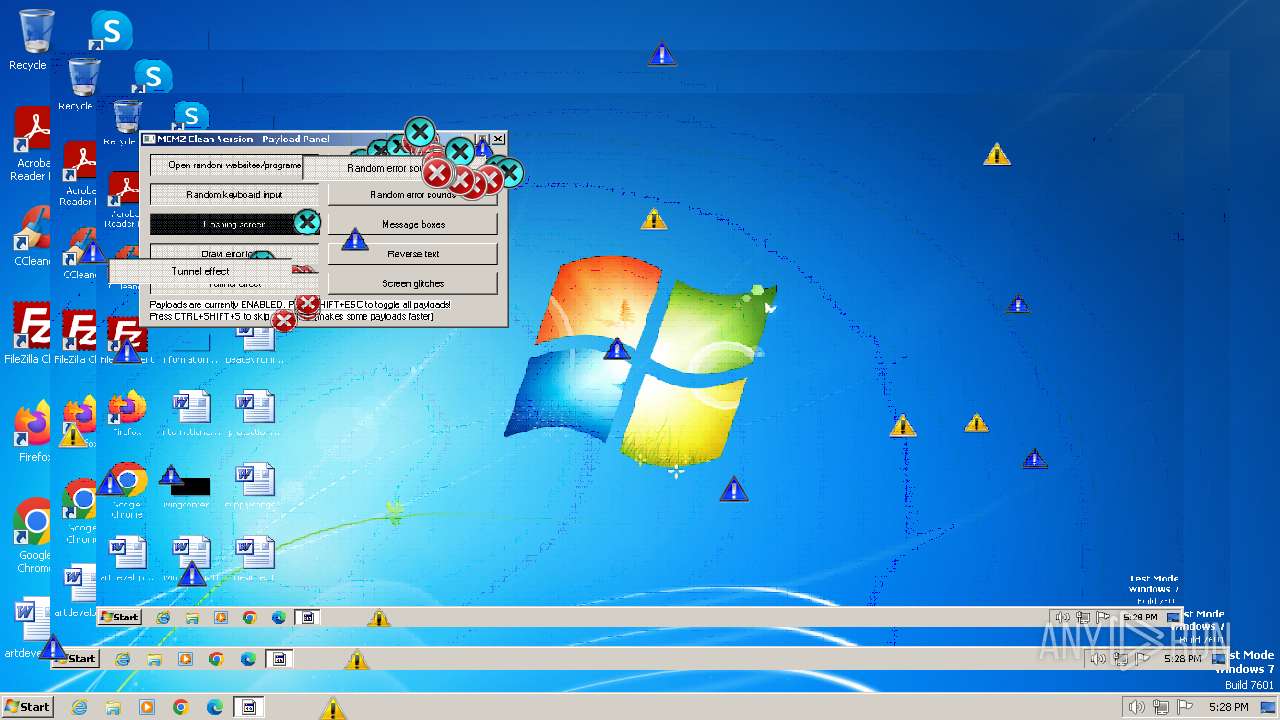This screenshot has width=1280, height=720.
Task: Toggle the Screen glitches payload
Action: [413, 283]
